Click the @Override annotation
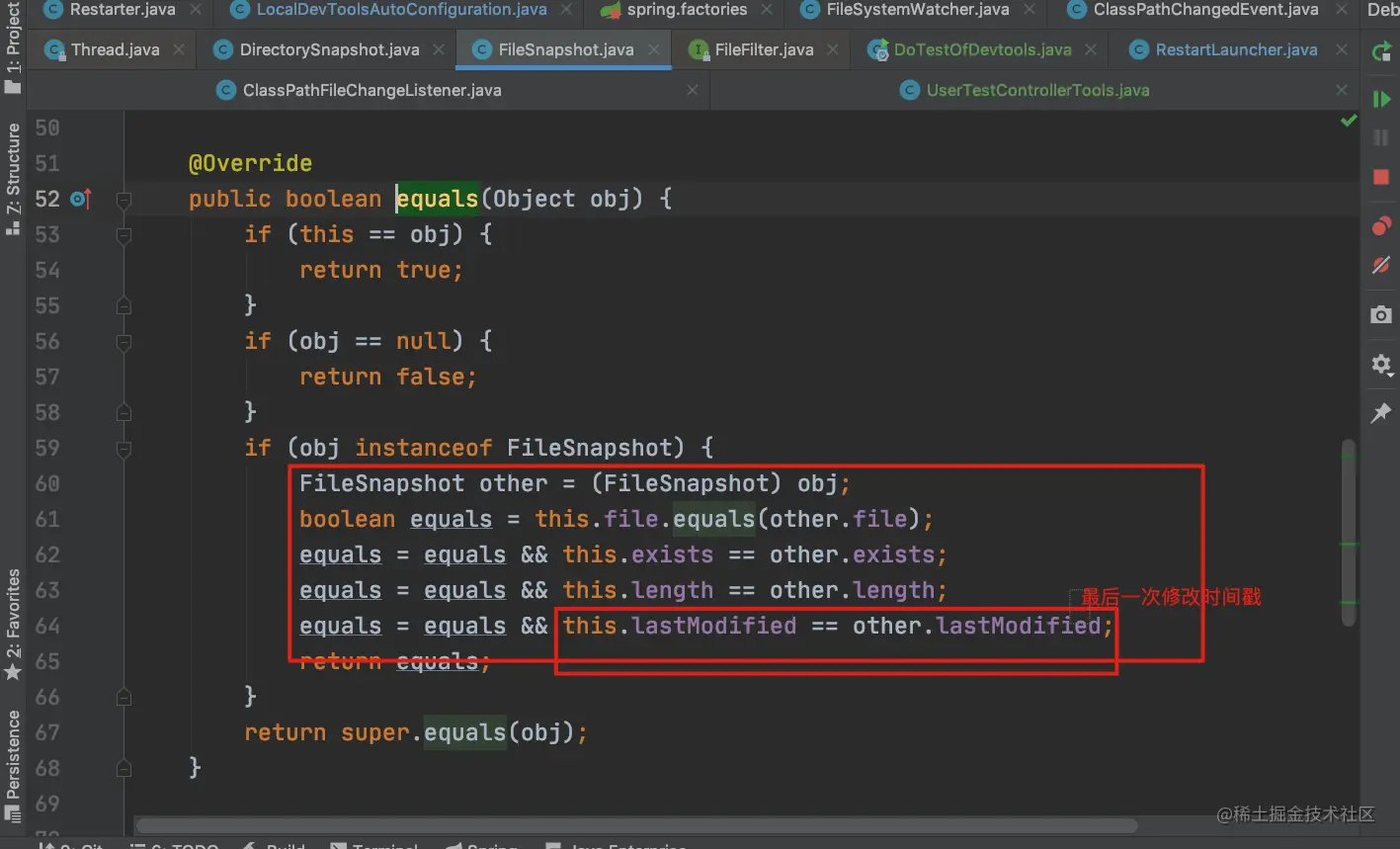 (x=250, y=163)
